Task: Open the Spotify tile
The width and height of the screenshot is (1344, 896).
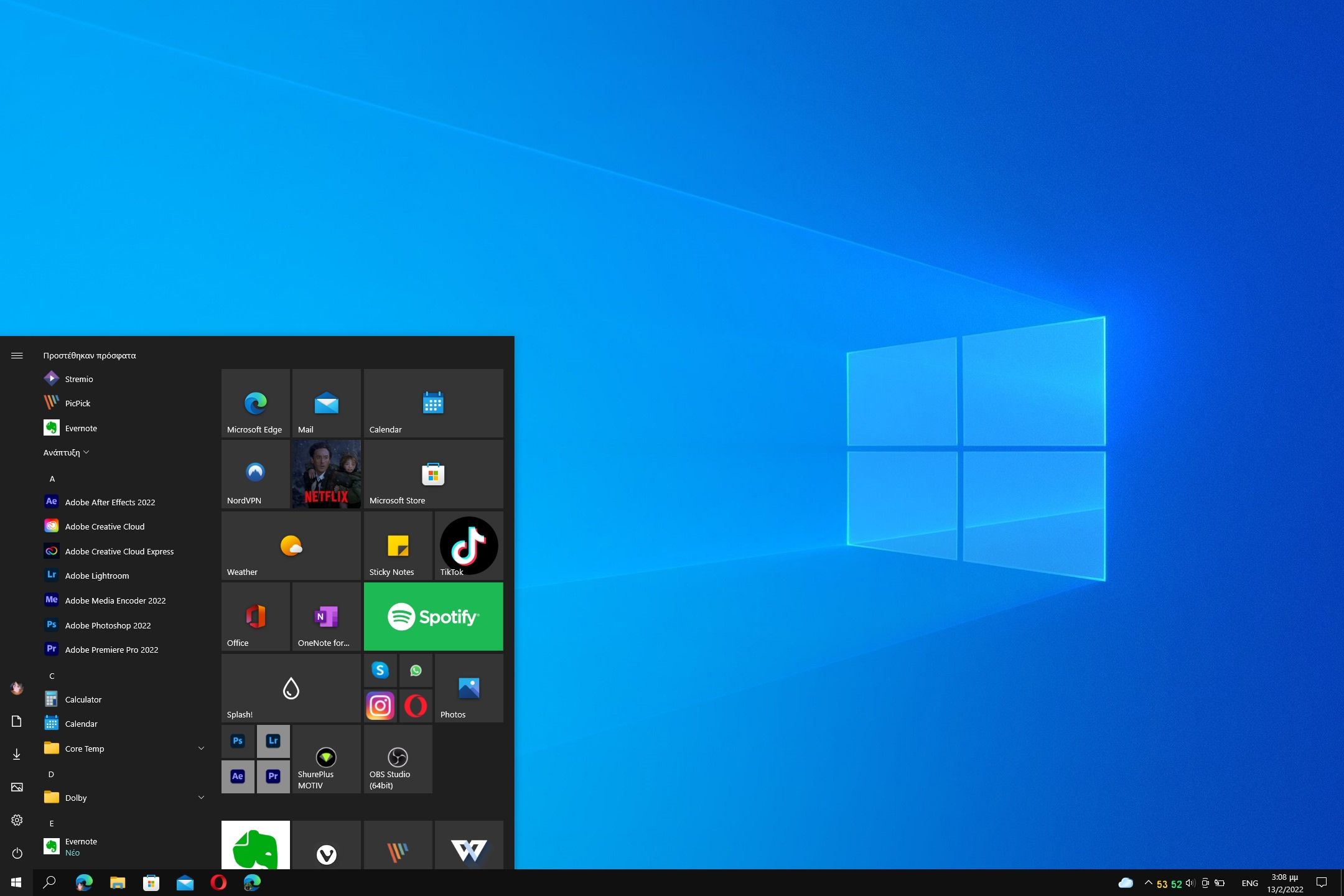Action: click(433, 616)
